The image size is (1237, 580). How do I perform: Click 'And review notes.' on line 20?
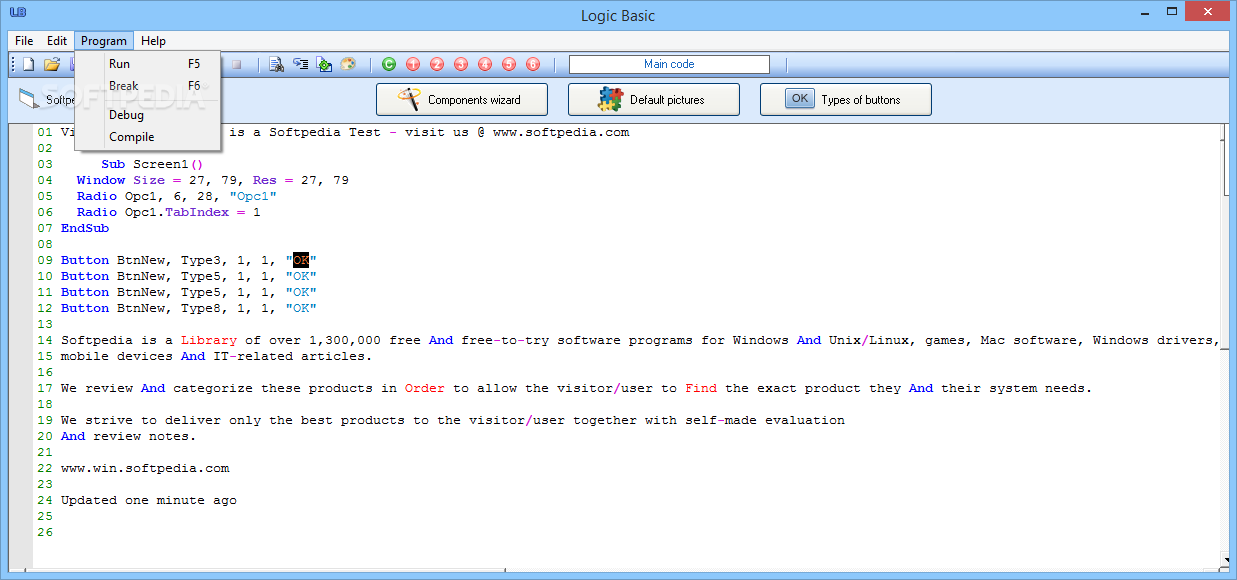(x=129, y=436)
